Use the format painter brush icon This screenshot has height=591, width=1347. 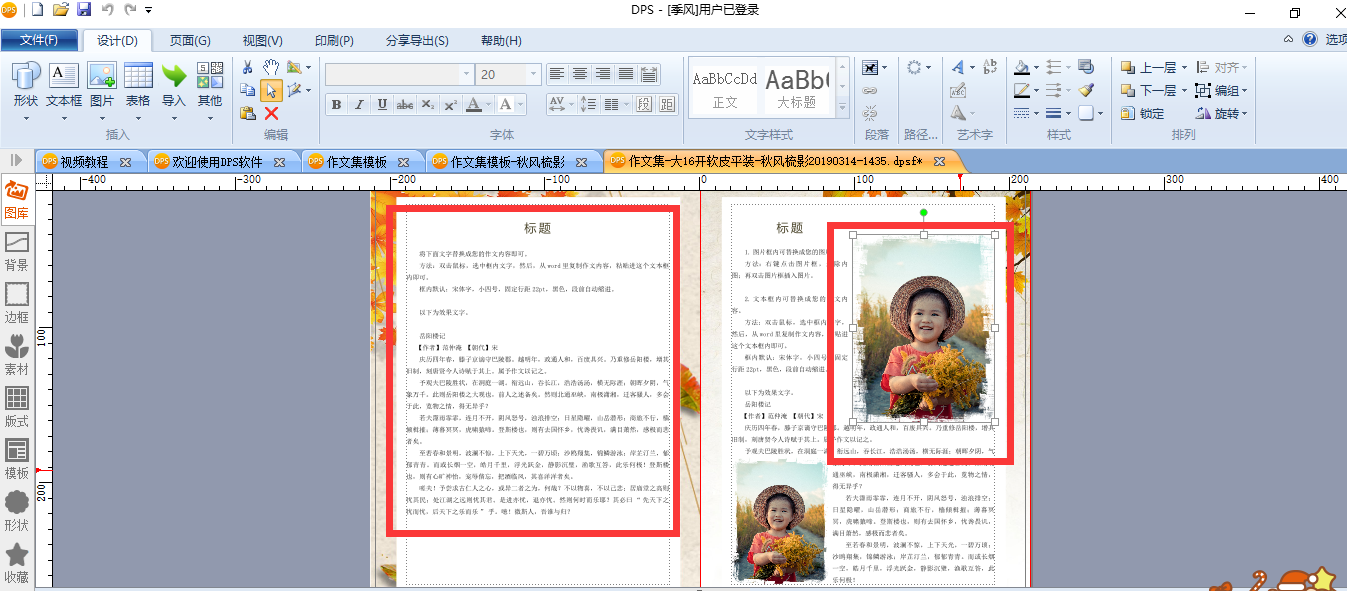1087,90
